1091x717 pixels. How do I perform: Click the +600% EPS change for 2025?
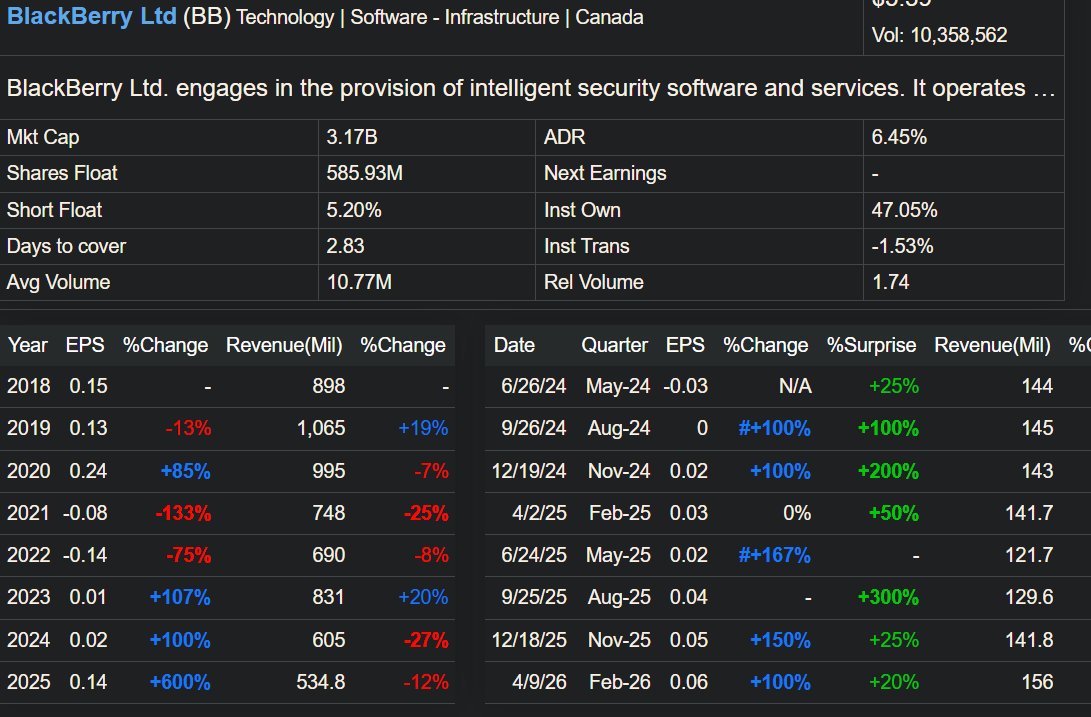click(180, 682)
